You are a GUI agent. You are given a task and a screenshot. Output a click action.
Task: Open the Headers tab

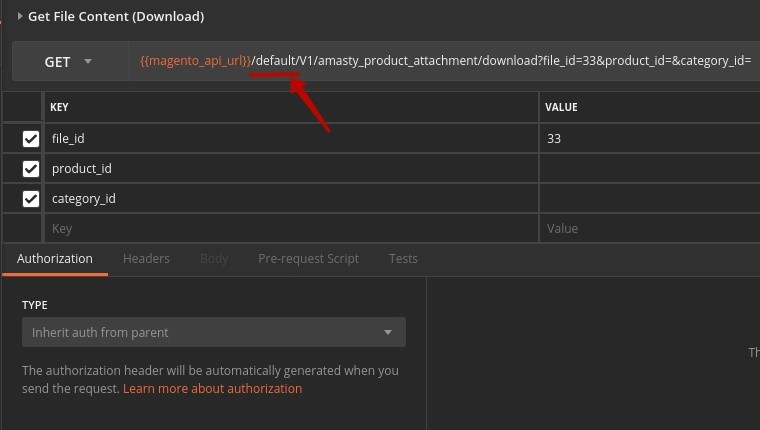pyautogui.click(x=146, y=258)
